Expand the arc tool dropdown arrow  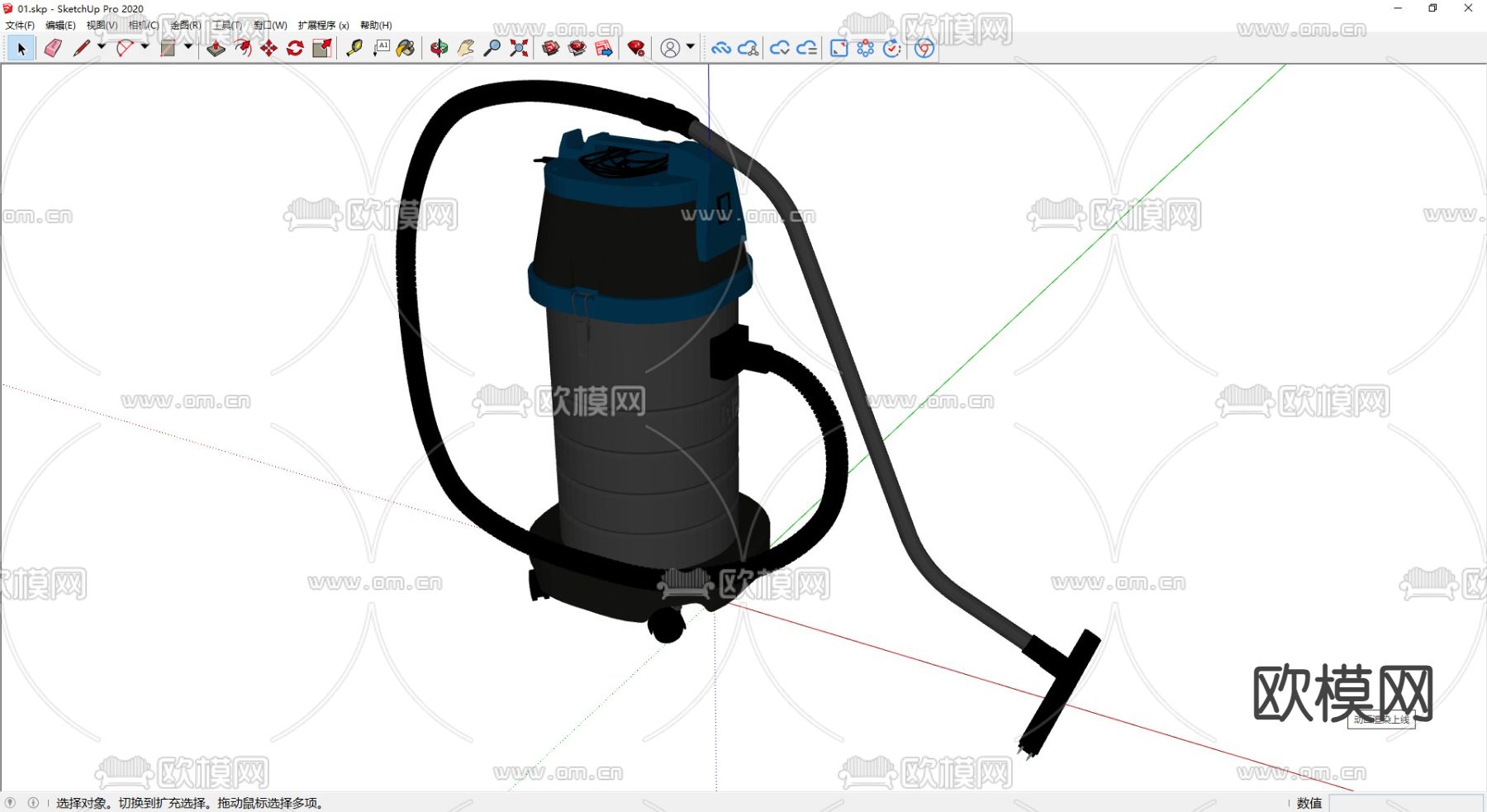[145, 47]
